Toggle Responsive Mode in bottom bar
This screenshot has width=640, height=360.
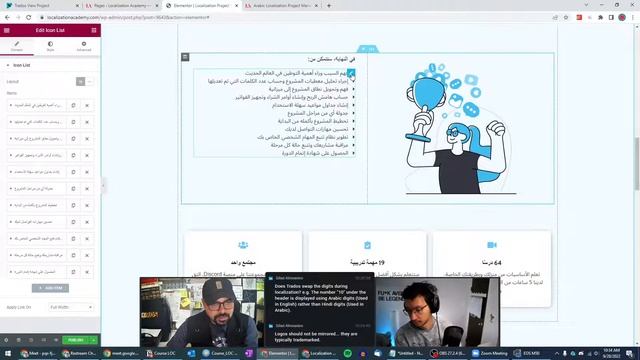[44, 340]
